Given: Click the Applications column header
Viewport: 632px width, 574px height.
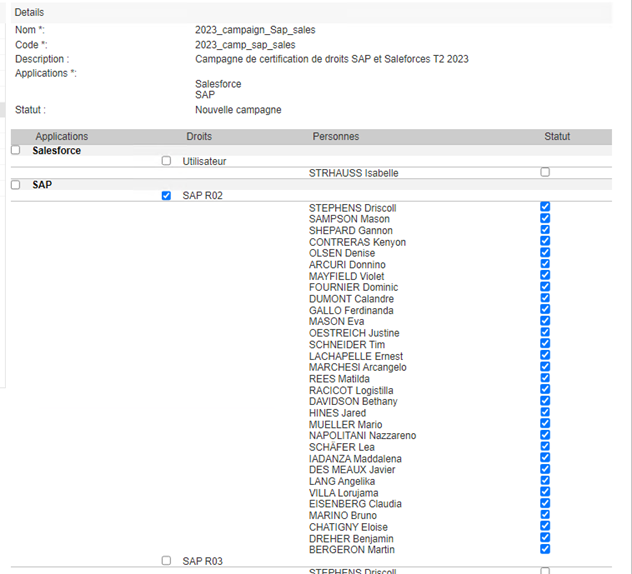Looking at the screenshot, I should [62, 137].
